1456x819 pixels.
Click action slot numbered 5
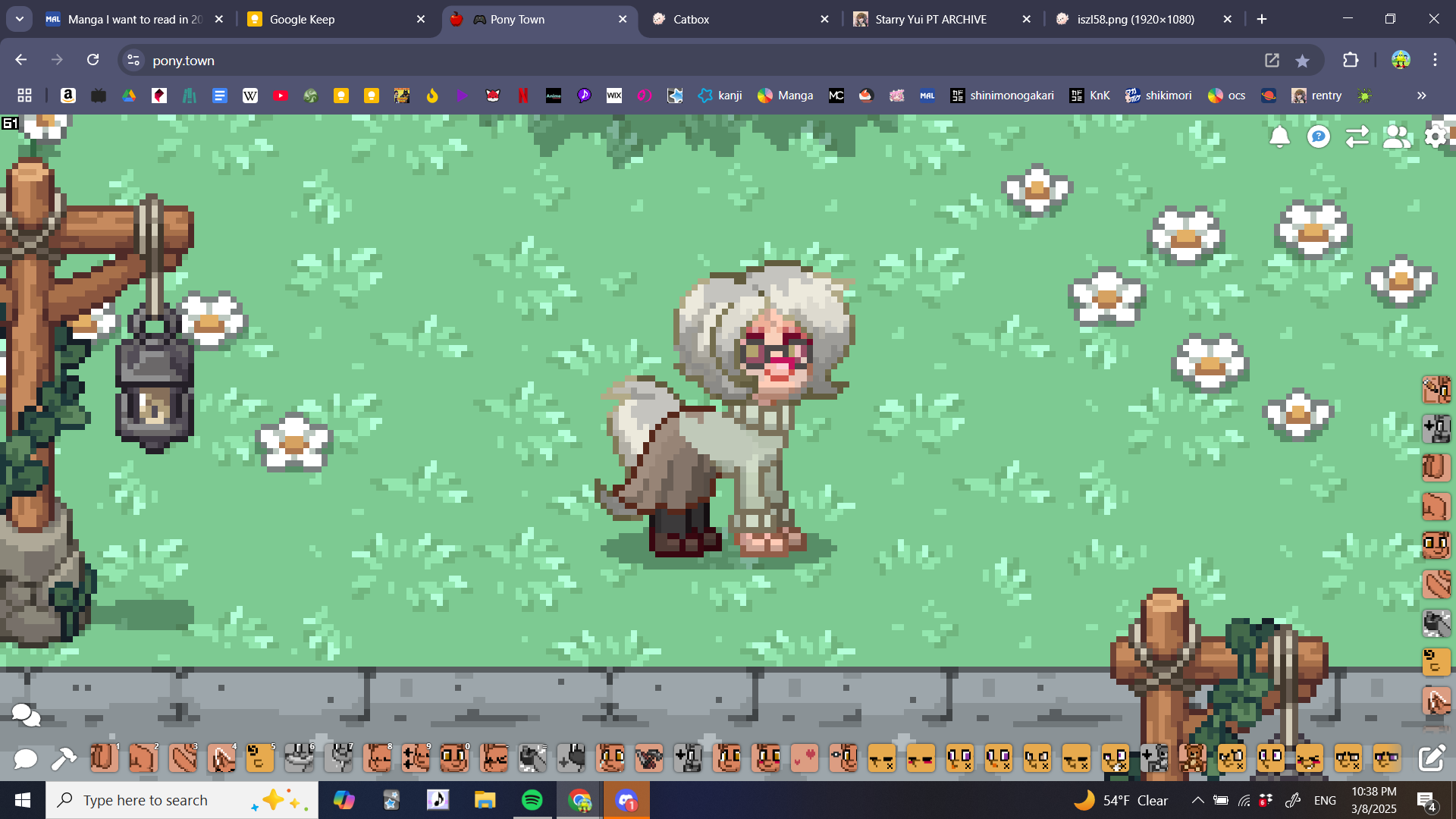tap(259, 758)
